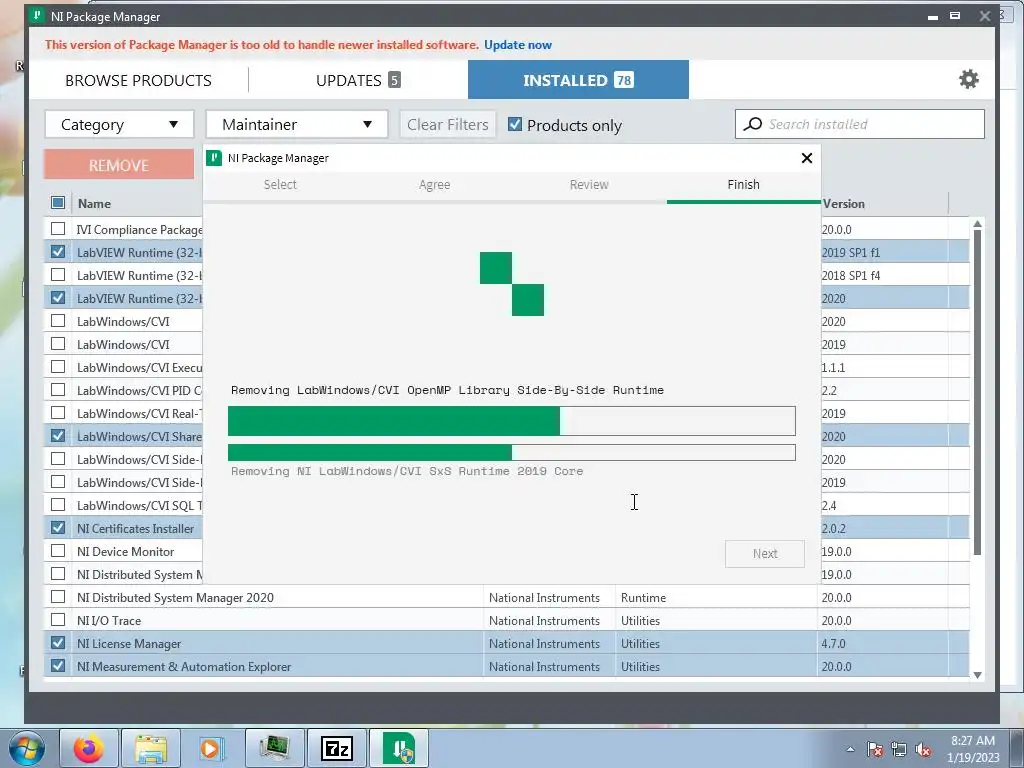Click the updates count badge 5
Image resolution: width=1024 pixels, height=768 pixels.
(x=394, y=80)
